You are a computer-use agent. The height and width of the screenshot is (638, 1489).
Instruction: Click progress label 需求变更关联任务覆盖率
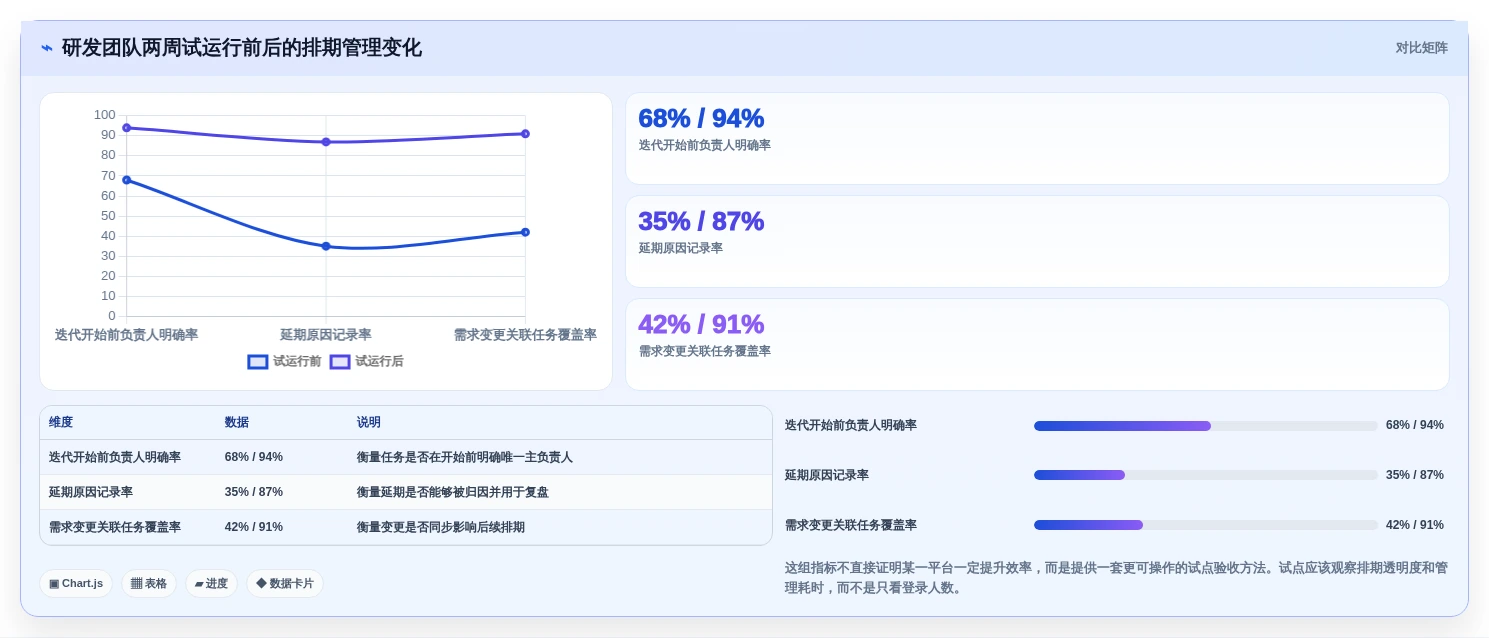click(x=851, y=525)
